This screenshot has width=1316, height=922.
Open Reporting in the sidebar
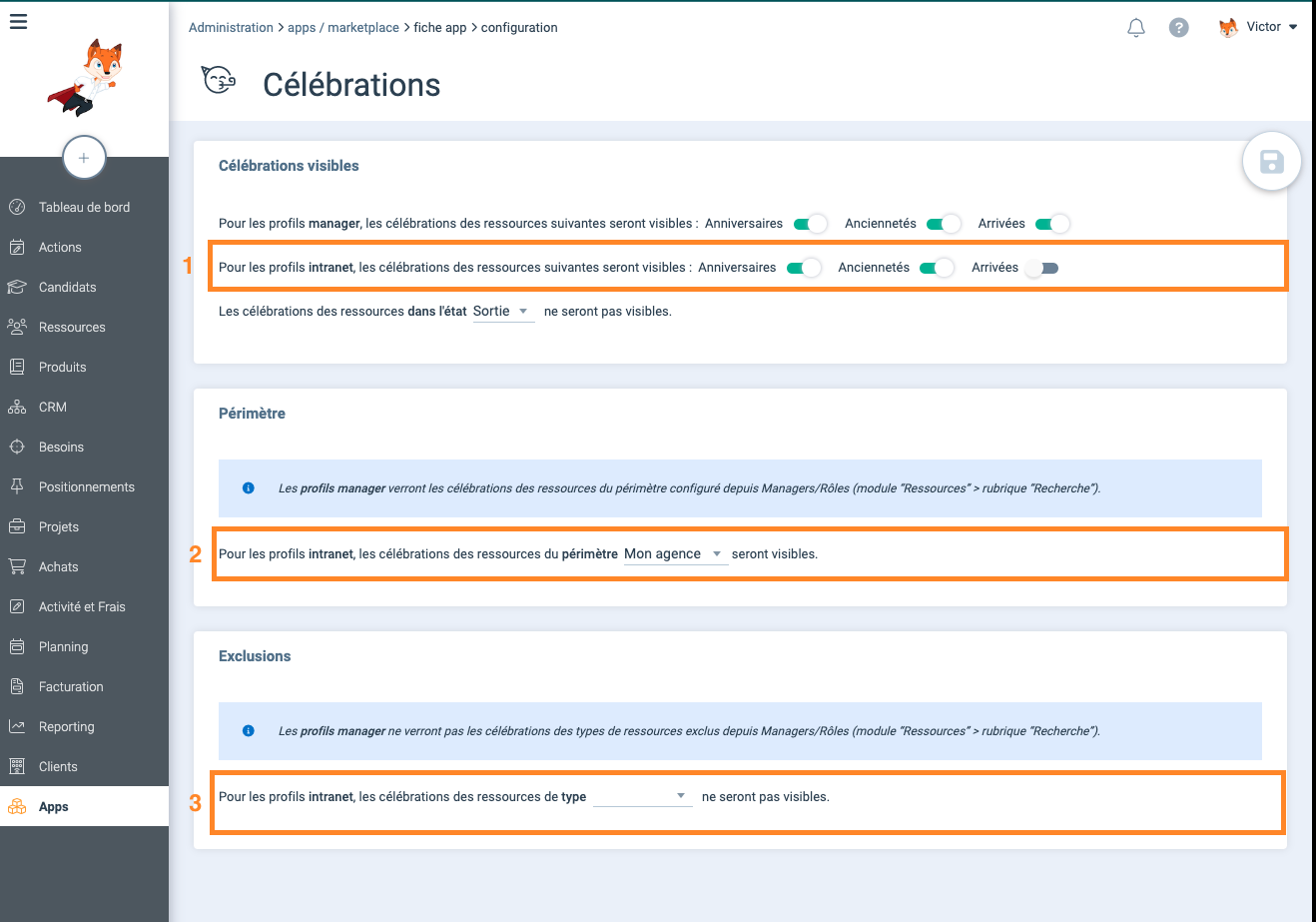84,726
